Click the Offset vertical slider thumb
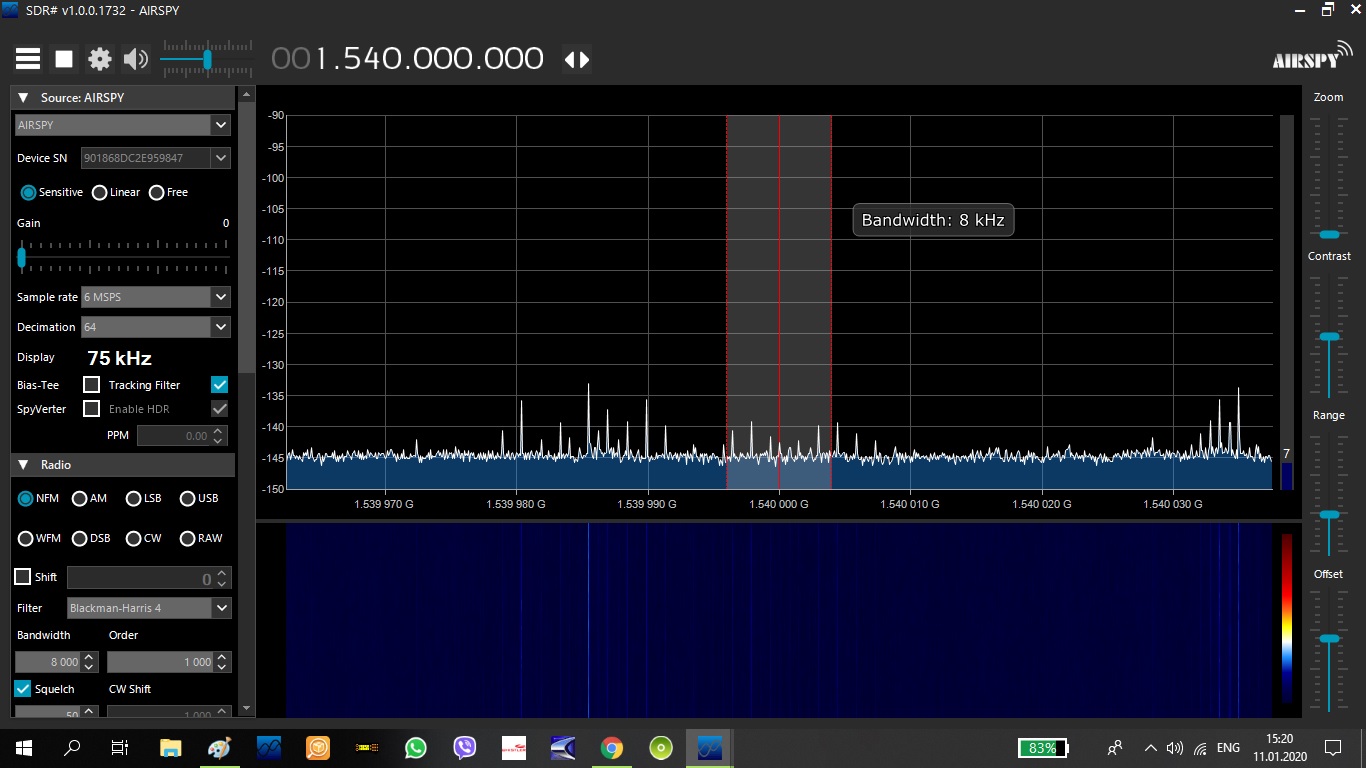This screenshot has width=1366, height=768. pos(1329,638)
